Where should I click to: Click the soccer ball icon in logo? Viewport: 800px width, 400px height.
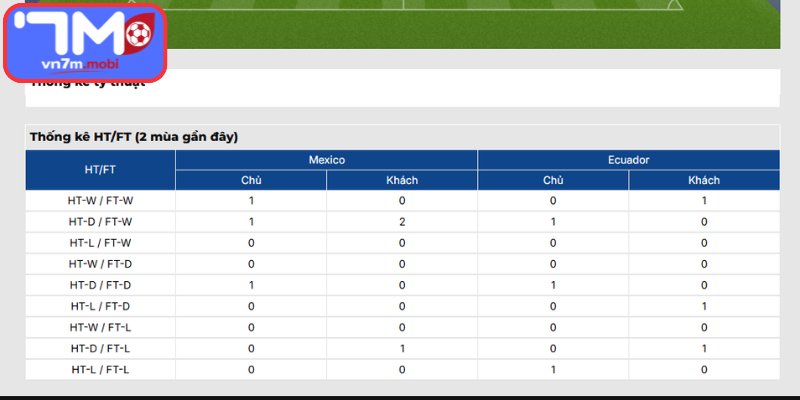click(138, 34)
